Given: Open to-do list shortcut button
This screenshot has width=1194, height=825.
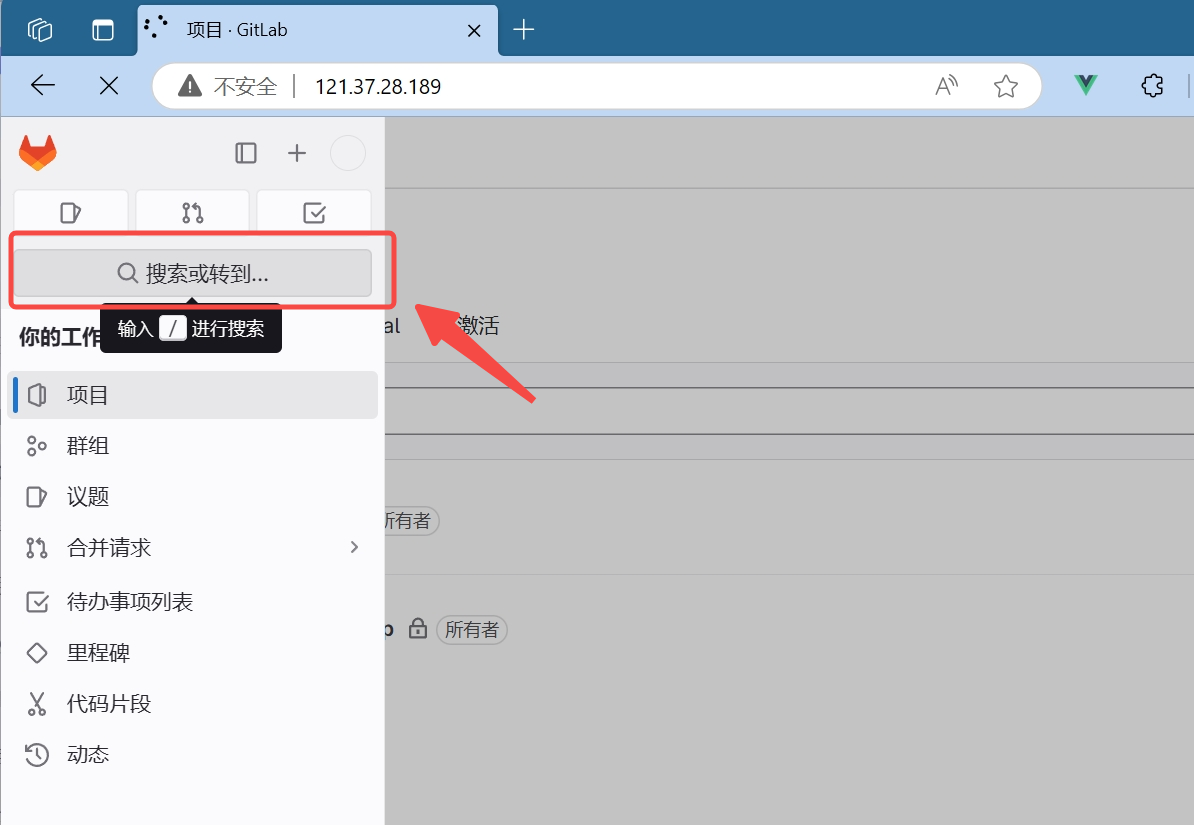Looking at the screenshot, I should [314, 212].
